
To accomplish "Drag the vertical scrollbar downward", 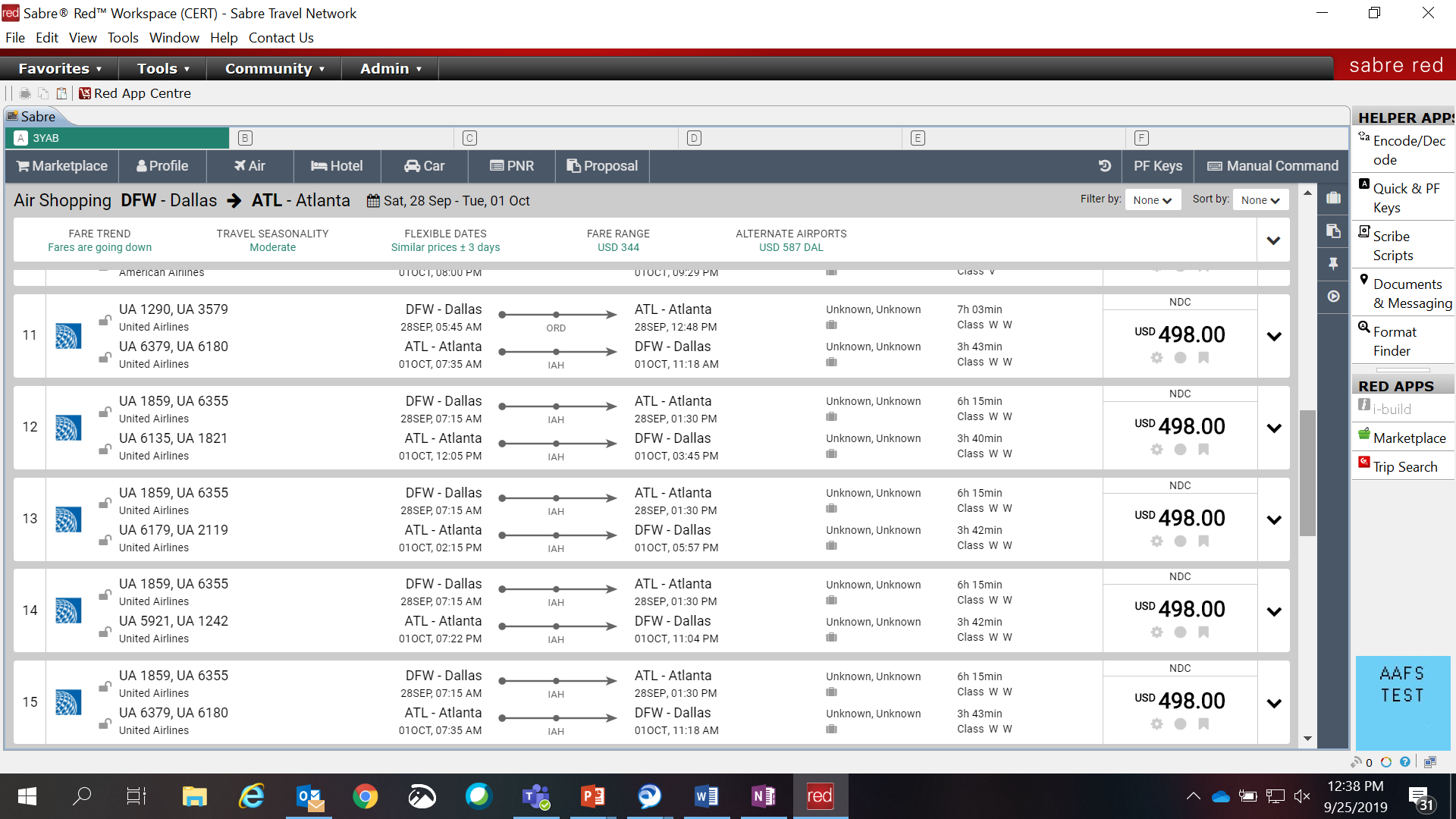I will click(x=1307, y=490).
